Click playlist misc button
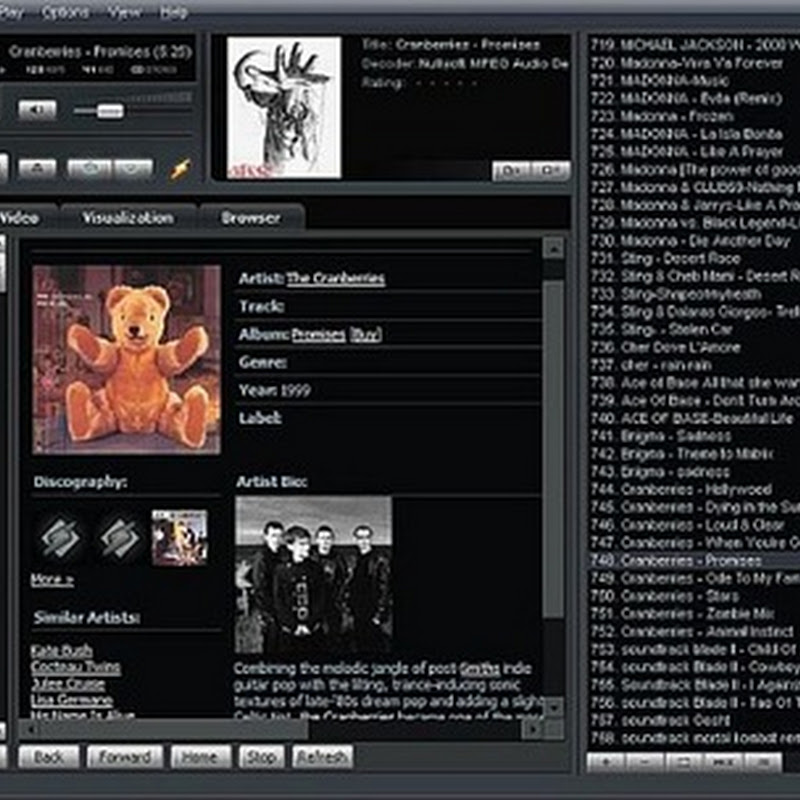Screen dimensions: 800x800 click(723, 762)
